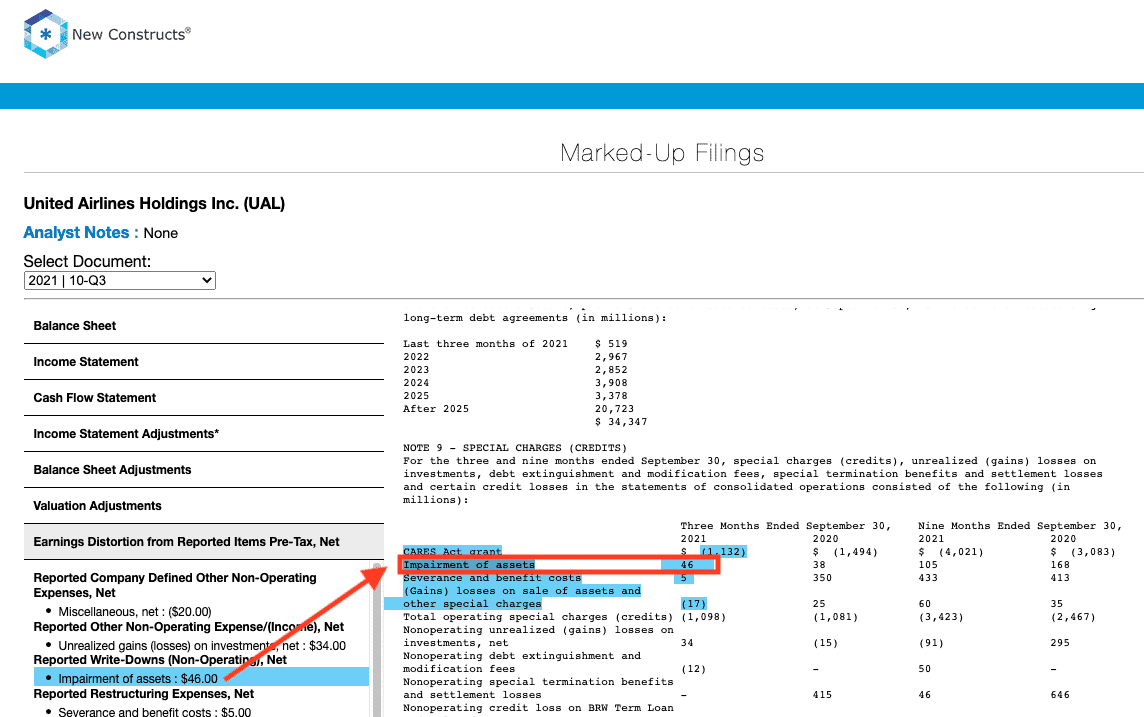The width and height of the screenshot is (1144, 717).
Task: Click highlighted Impairment of assets filing row
Action: (x=558, y=565)
